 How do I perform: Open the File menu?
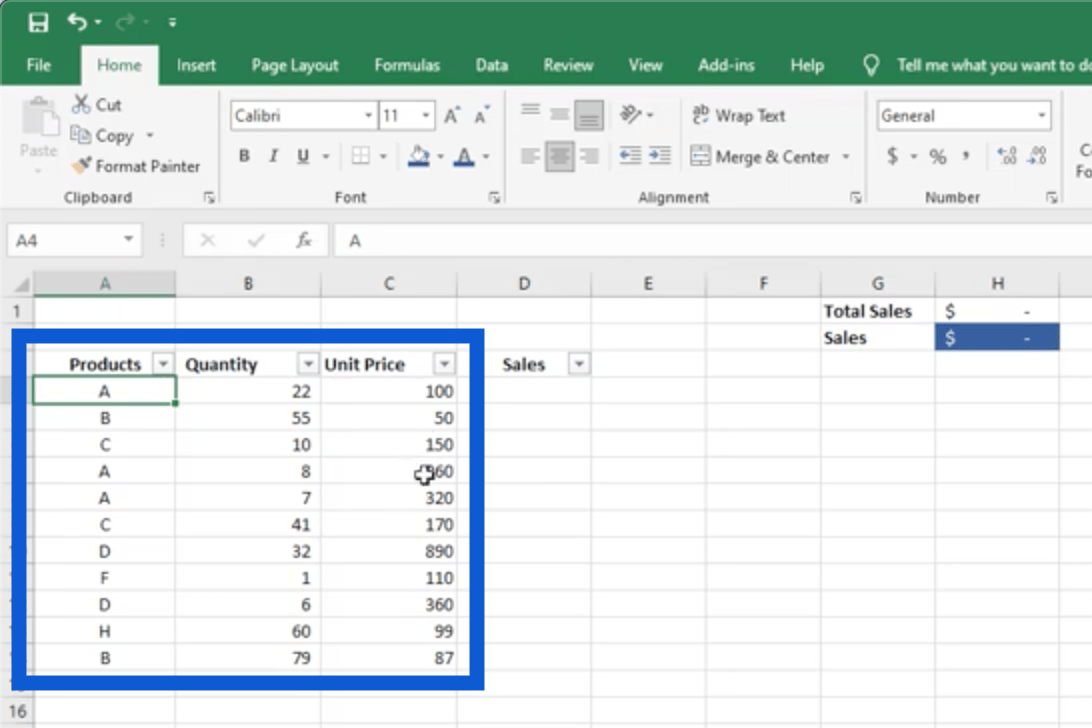coord(38,65)
